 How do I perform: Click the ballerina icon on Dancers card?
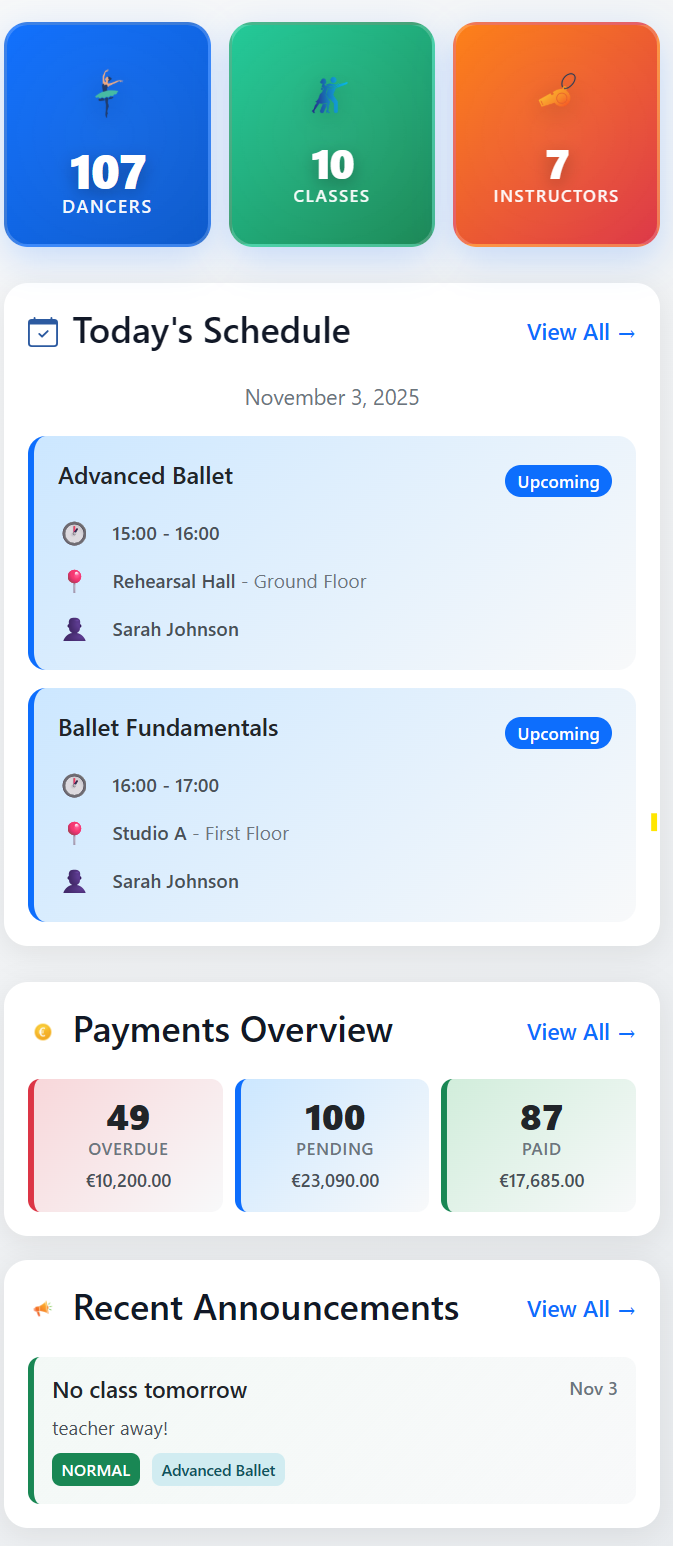[x=107, y=93]
